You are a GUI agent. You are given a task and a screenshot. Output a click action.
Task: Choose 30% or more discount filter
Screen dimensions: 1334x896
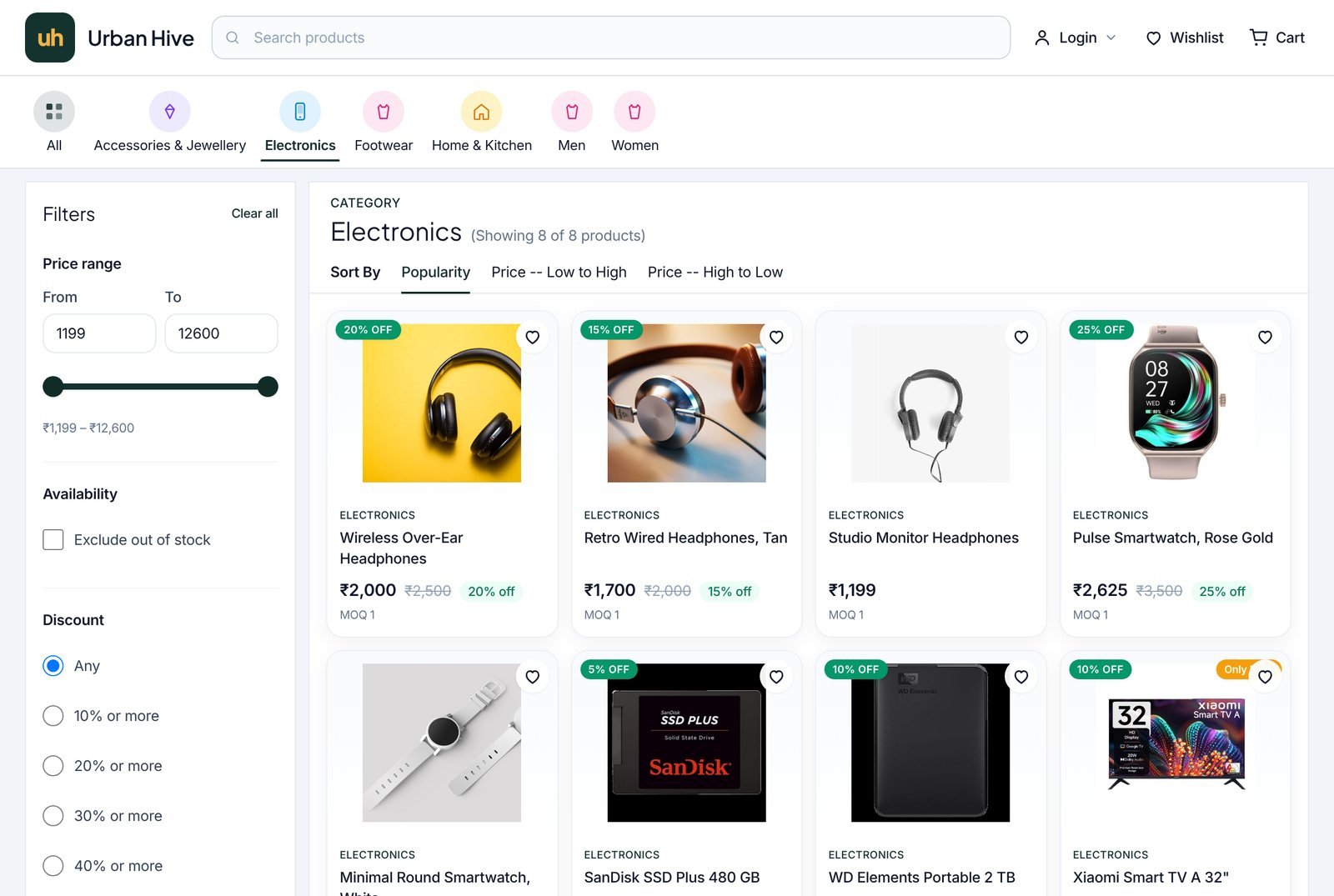(53, 816)
